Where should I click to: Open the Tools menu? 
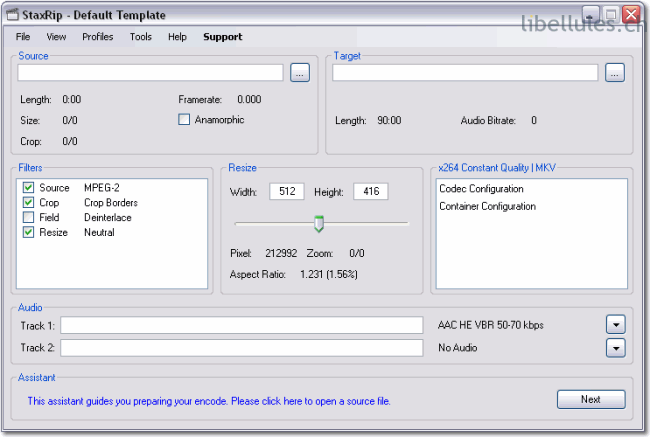[141, 37]
